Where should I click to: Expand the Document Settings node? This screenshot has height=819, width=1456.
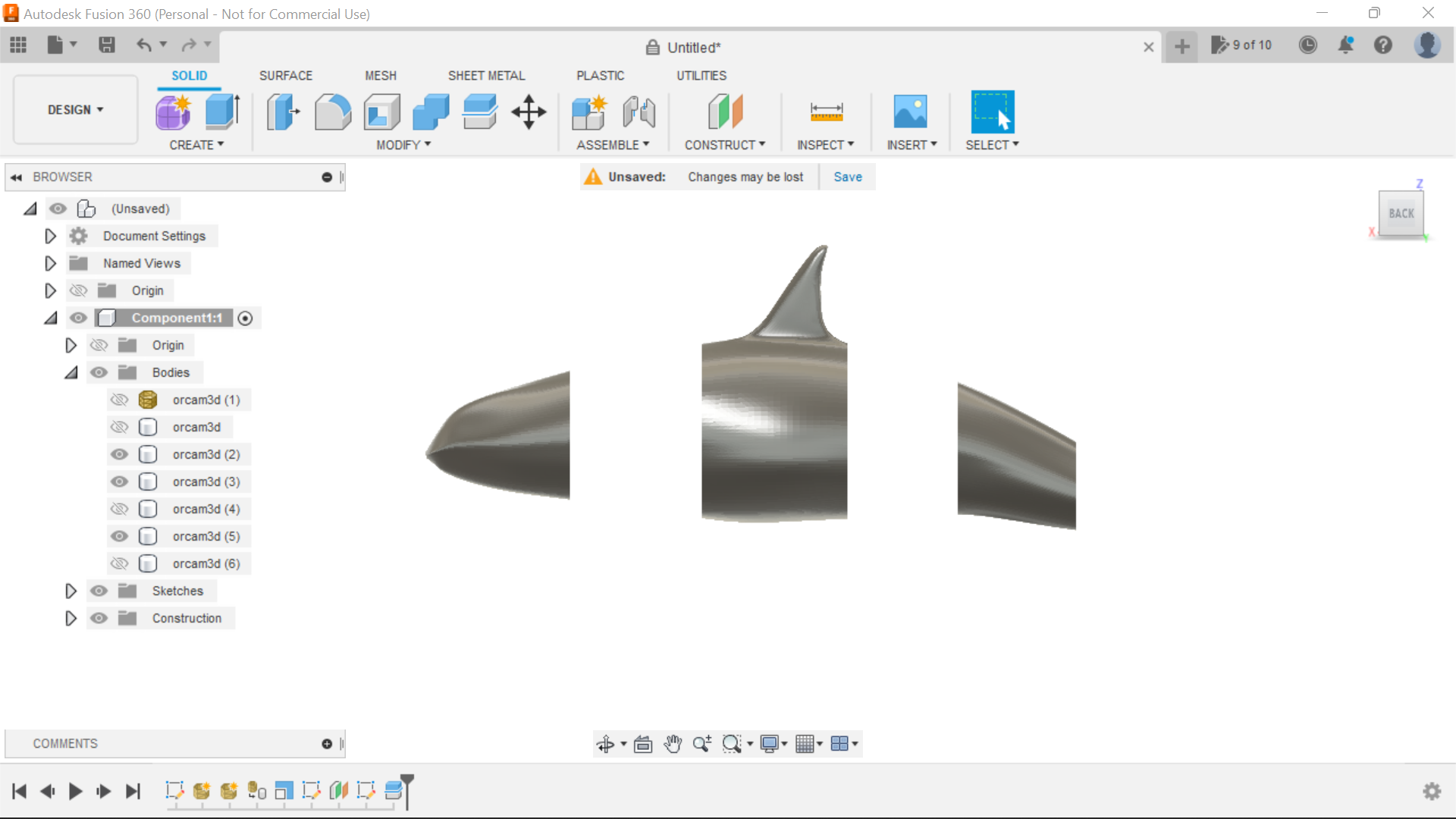click(50, 236)
